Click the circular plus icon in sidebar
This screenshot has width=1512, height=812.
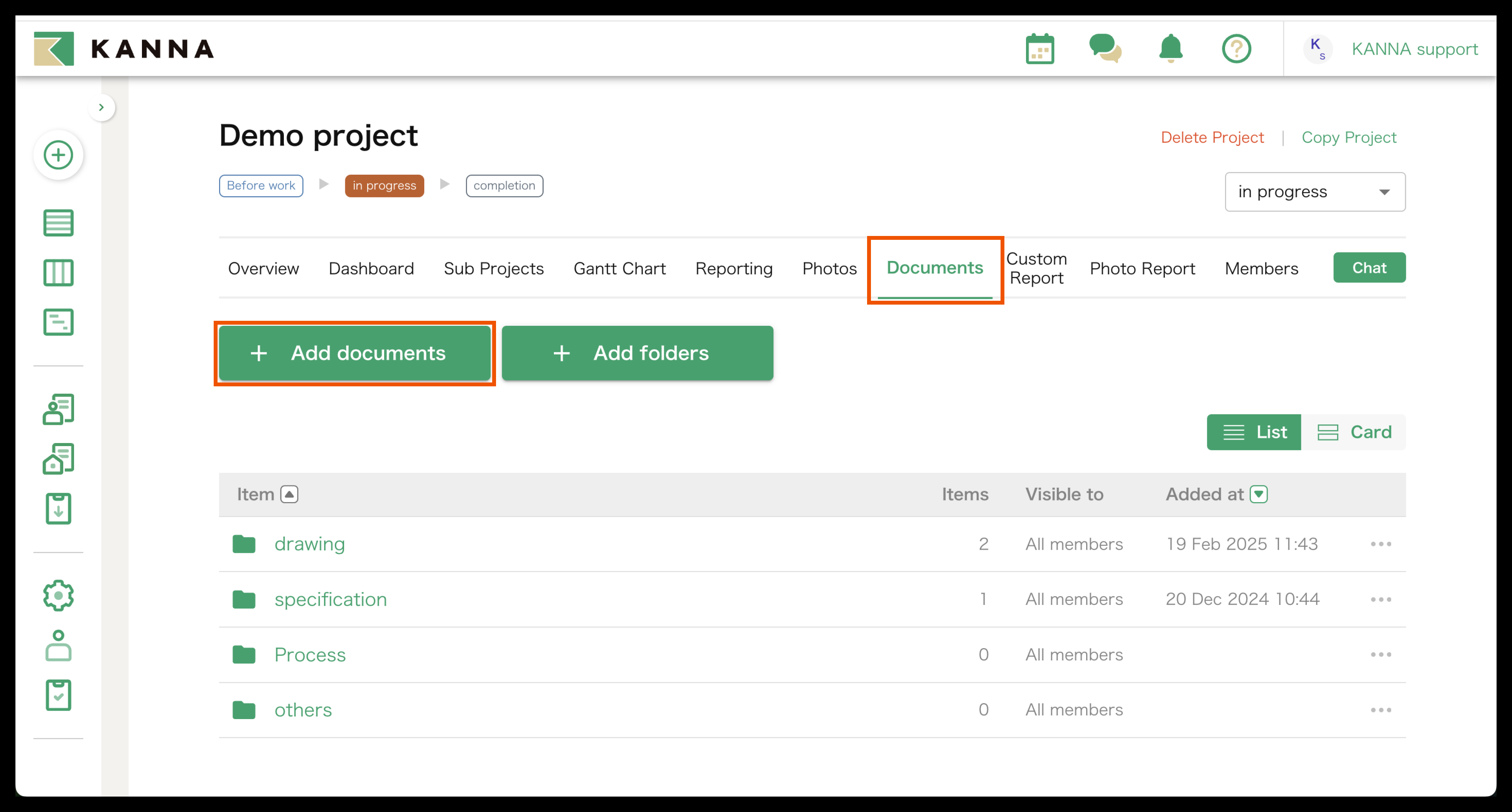click(58, 155)
